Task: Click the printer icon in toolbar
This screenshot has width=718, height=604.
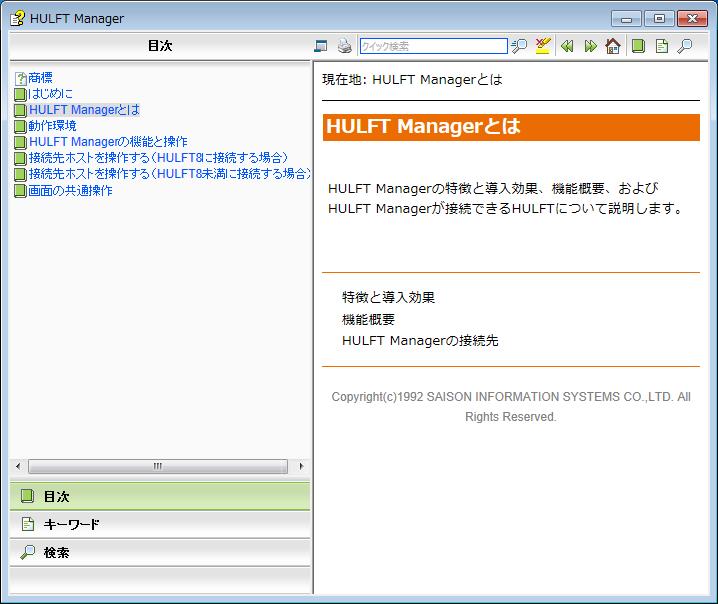Action: coord(344,46)
